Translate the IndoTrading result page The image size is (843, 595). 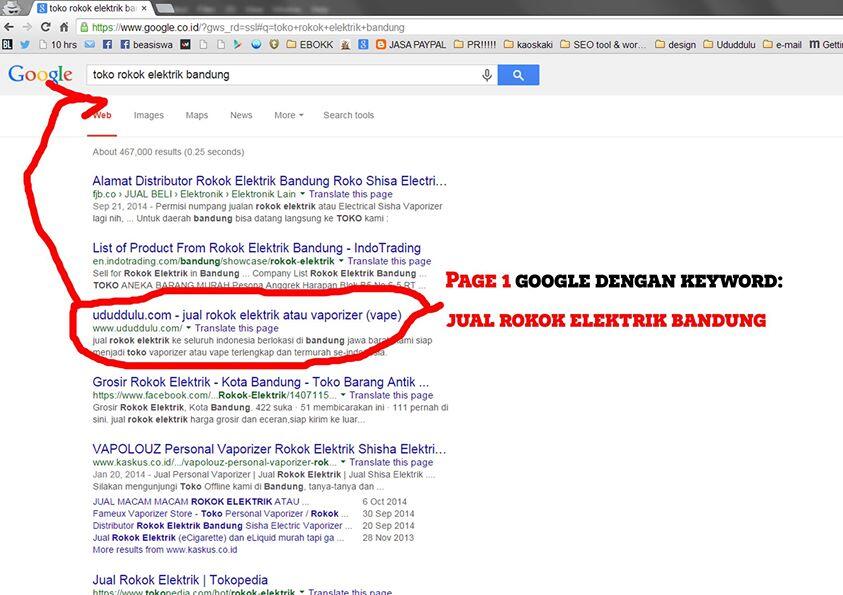389,261
